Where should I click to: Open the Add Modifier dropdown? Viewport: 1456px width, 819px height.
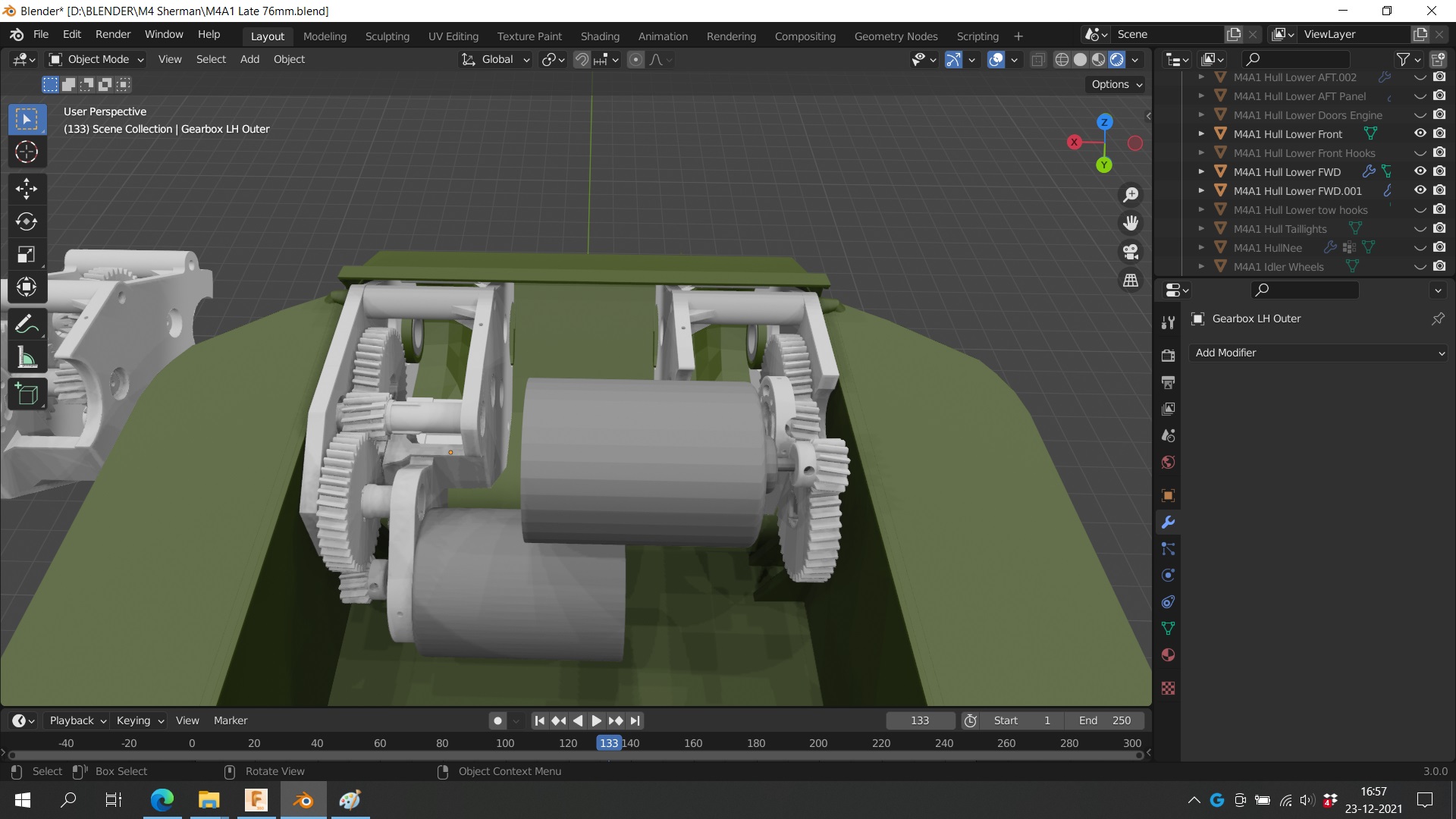tap(1318, 353)
